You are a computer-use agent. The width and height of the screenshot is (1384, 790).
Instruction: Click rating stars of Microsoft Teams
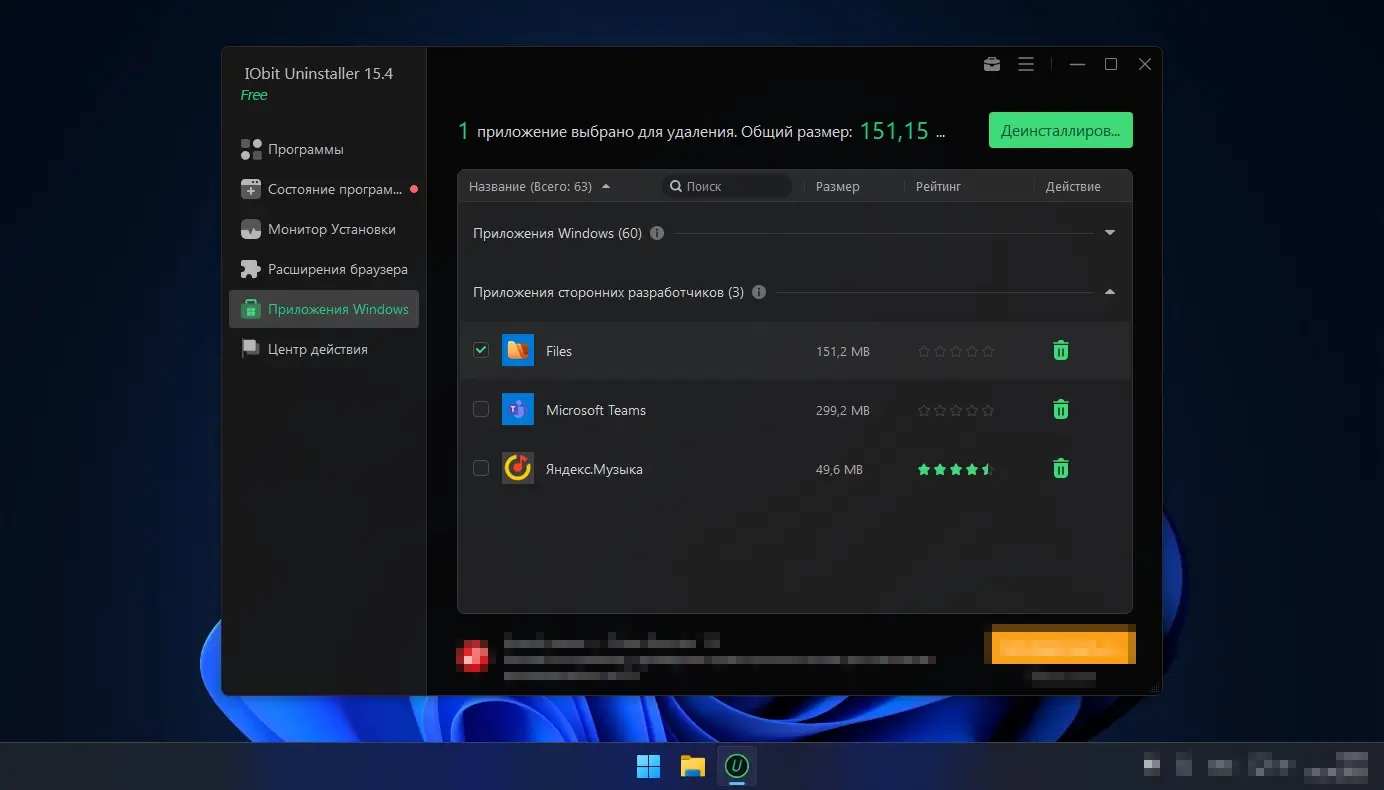[x=956, y=410]
